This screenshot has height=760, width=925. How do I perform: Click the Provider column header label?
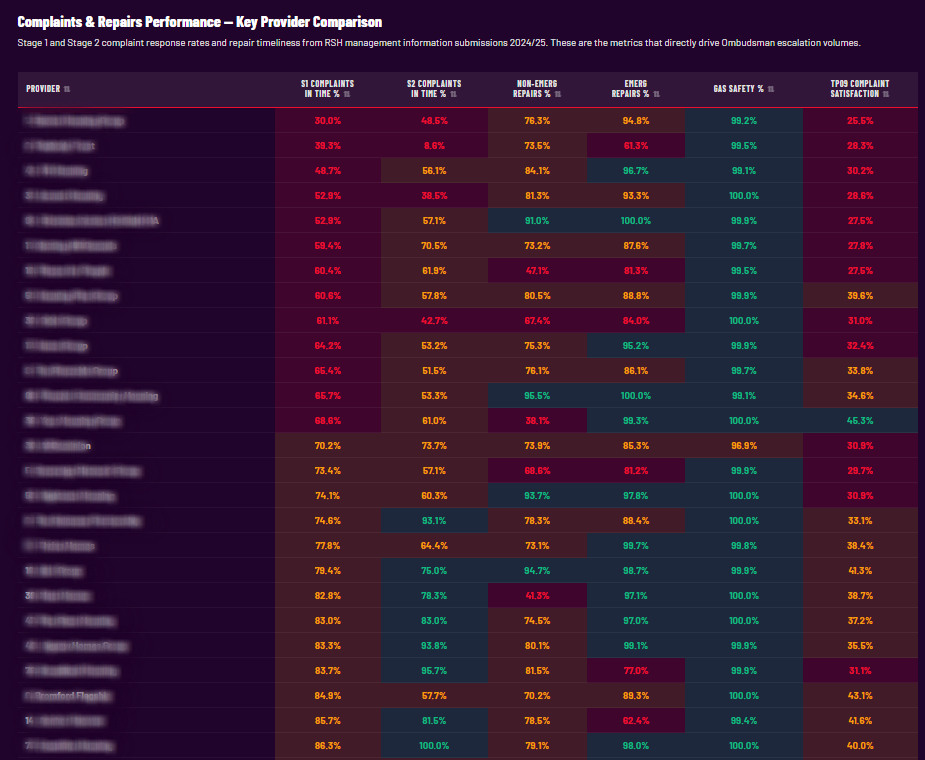pyautogui.click(x=43, y=89)
